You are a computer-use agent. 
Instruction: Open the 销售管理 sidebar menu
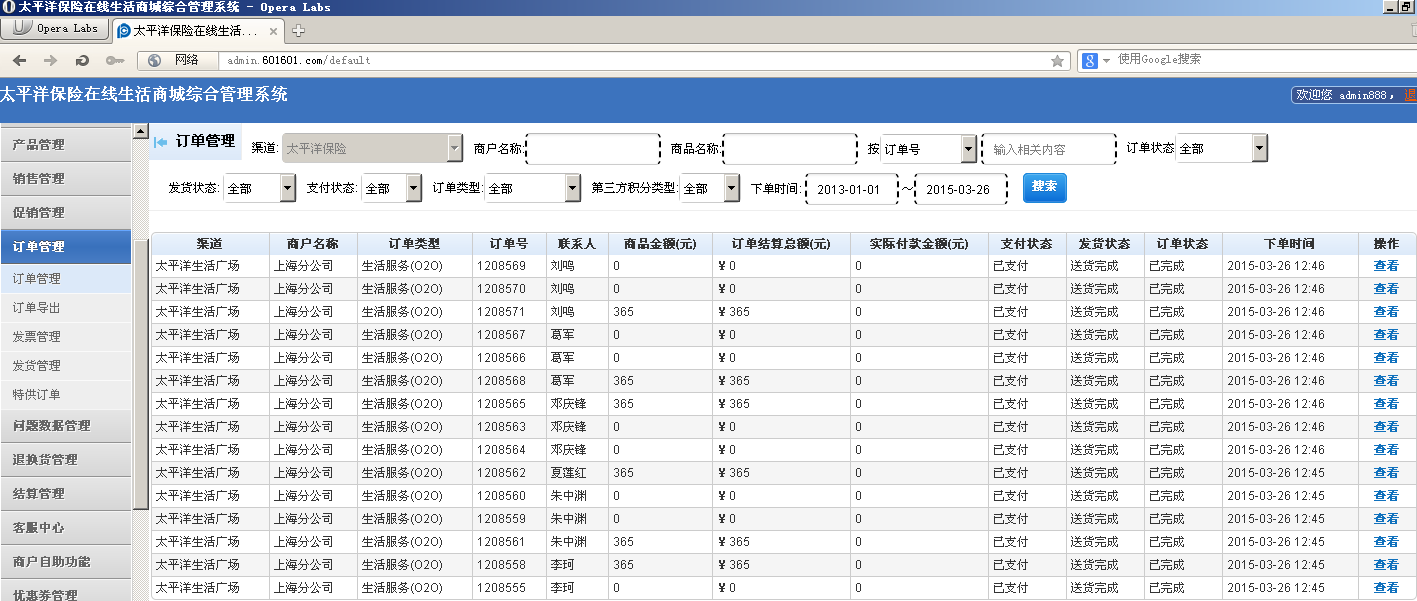point(65,178)
